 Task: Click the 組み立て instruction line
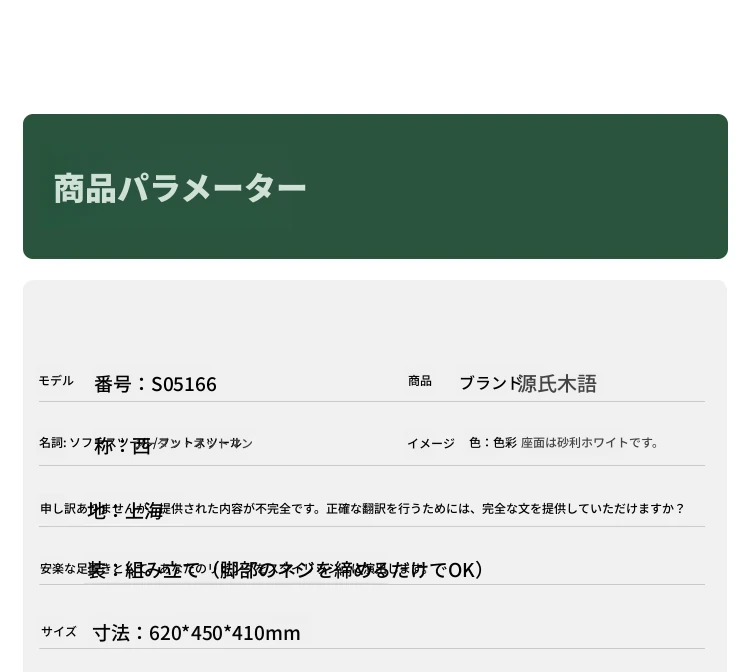click(x=286, y=570)
